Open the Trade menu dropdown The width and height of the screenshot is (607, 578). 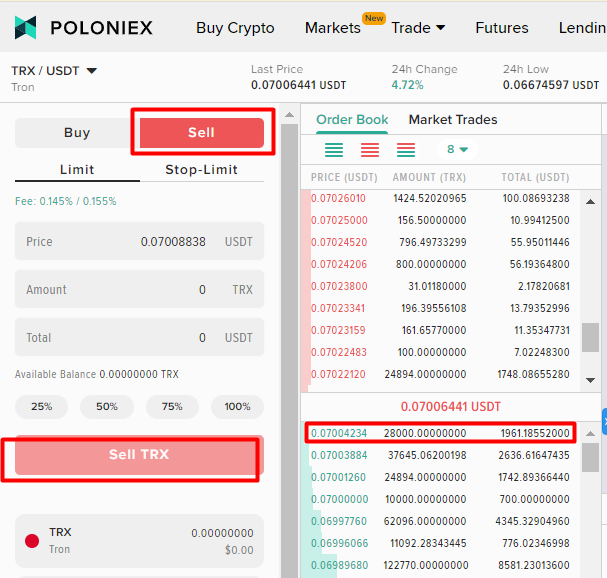click(x=418, y=28)
